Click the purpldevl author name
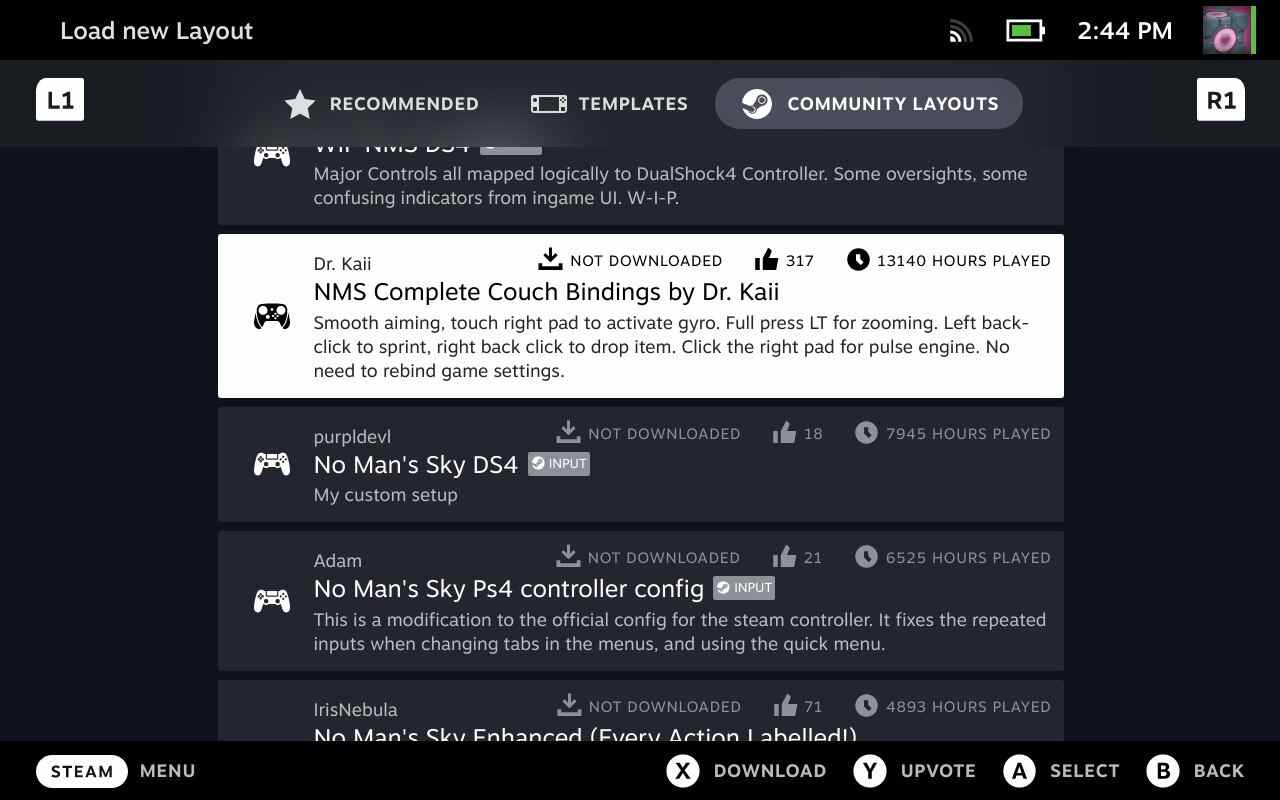Screen dimensions: 1280x800 click(353, 437)
